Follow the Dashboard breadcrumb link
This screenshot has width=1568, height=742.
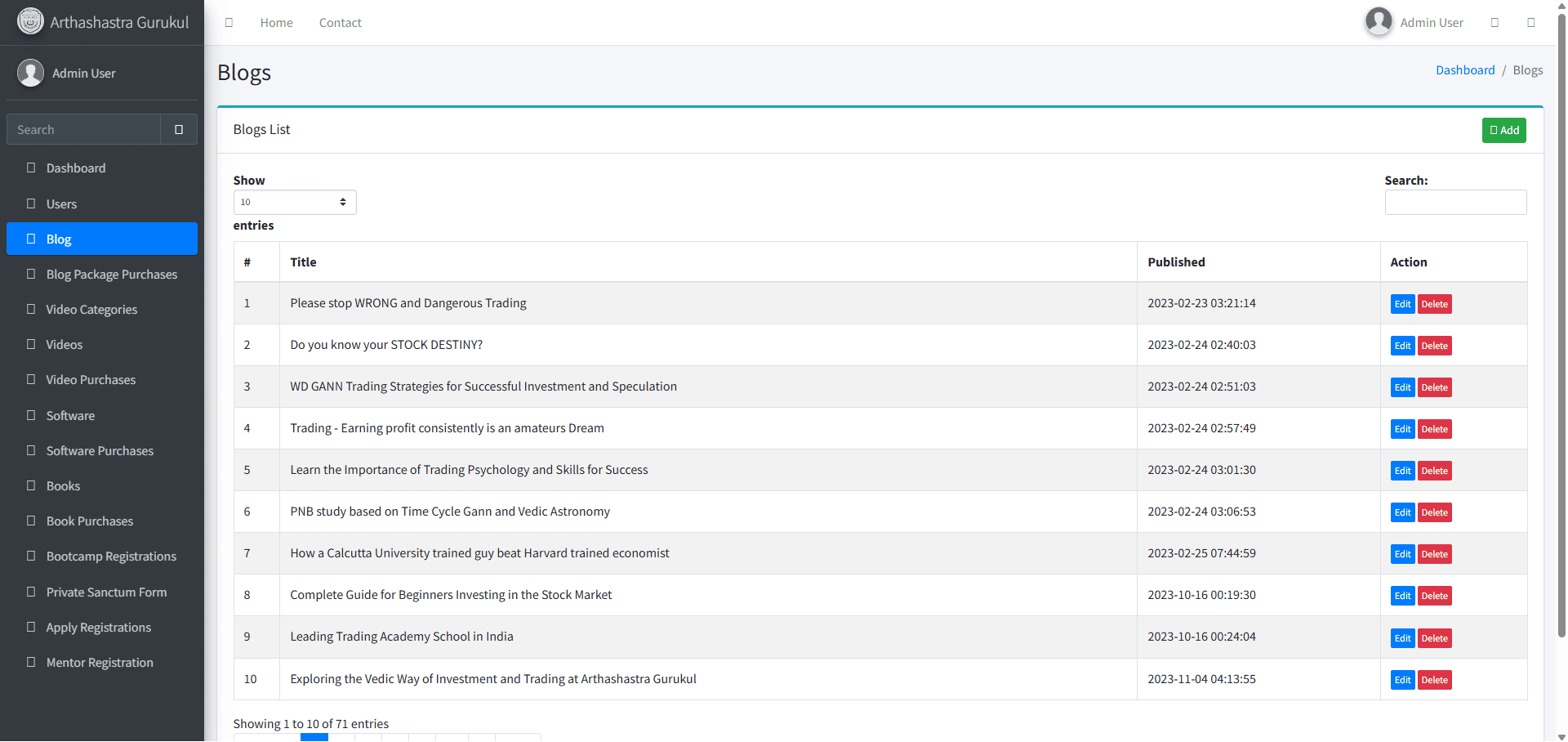[x=1465, y=70]
